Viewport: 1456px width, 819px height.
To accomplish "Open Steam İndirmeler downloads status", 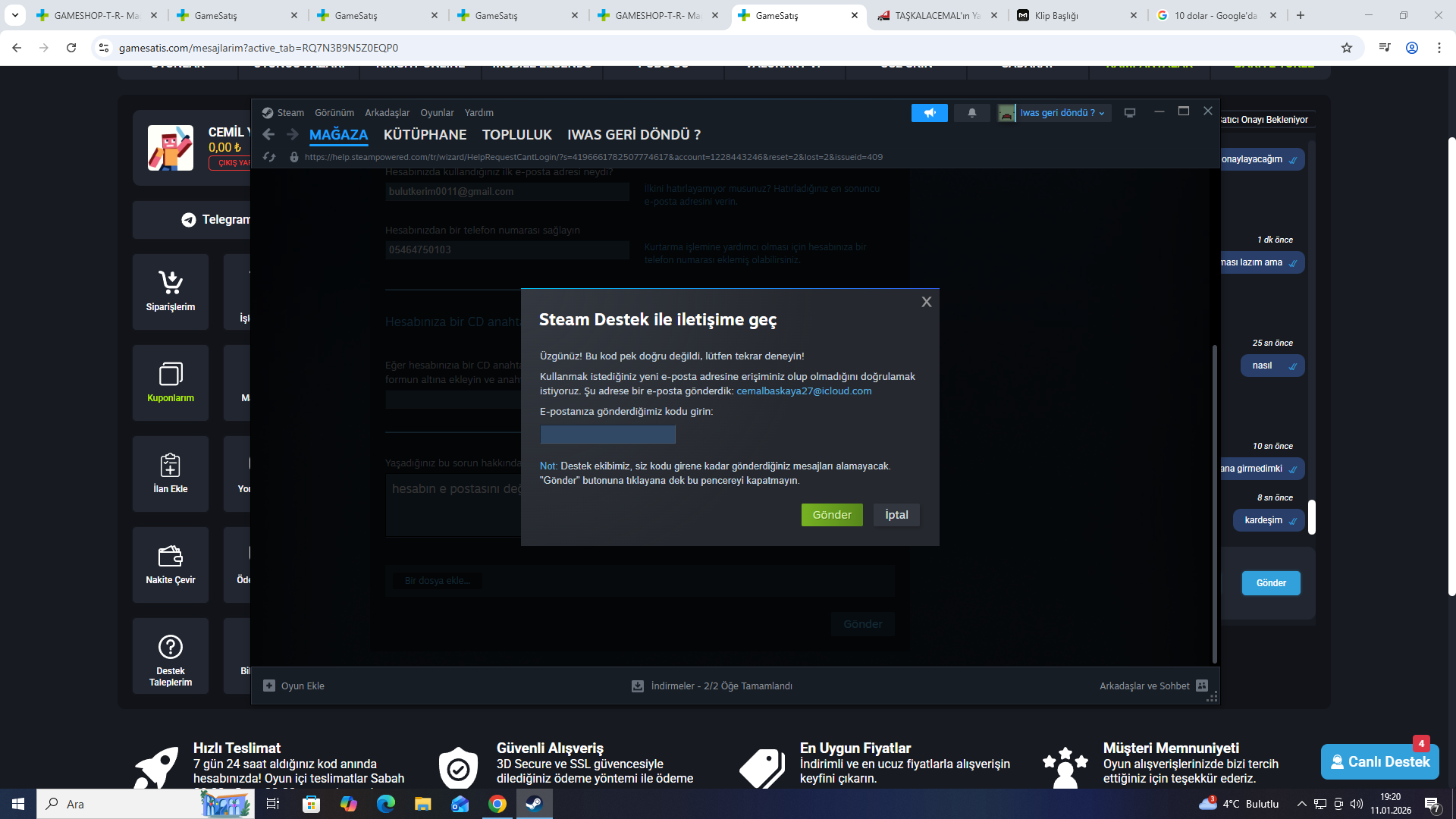I will 712,686.
